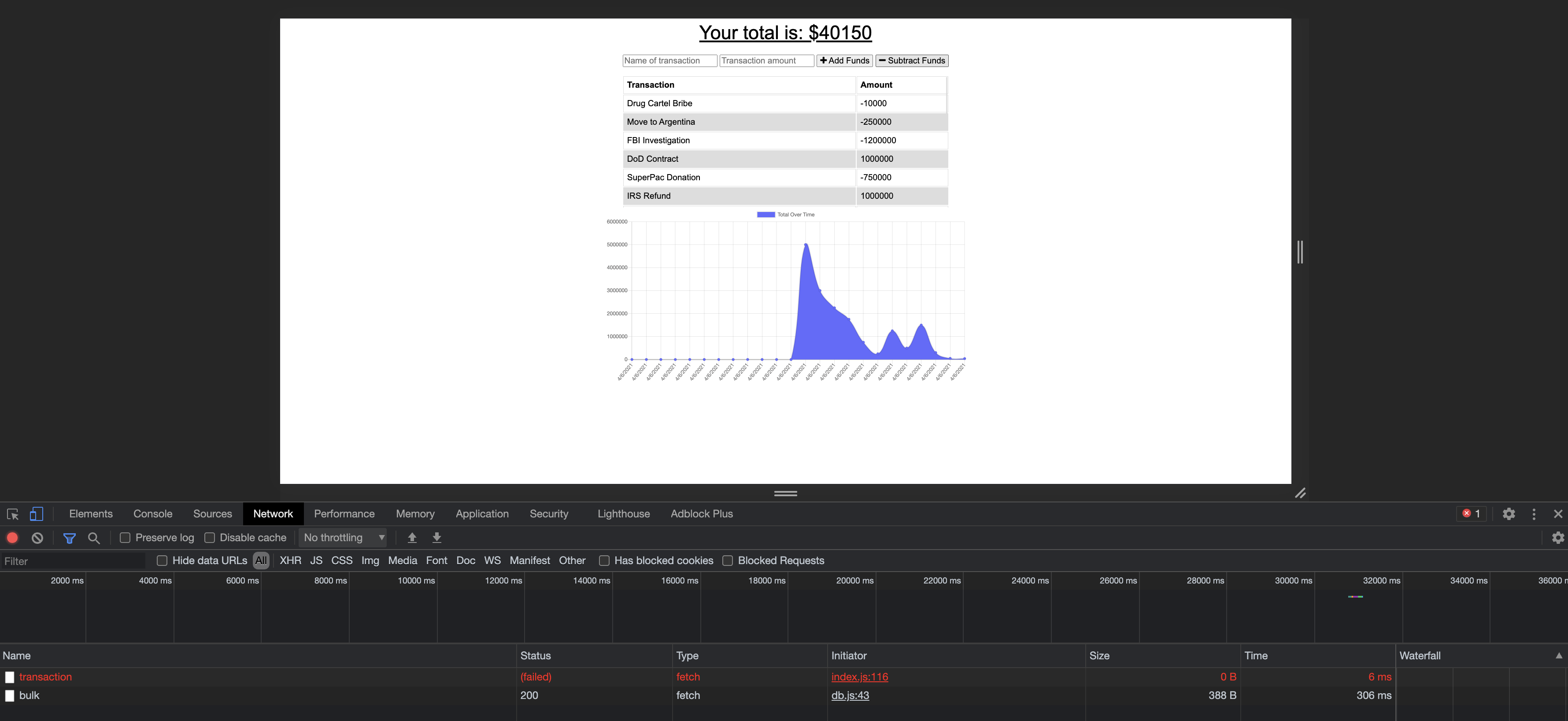Click the export HAR download arrow
This screenshot has height=721, width=1568.
click(436, 538)
